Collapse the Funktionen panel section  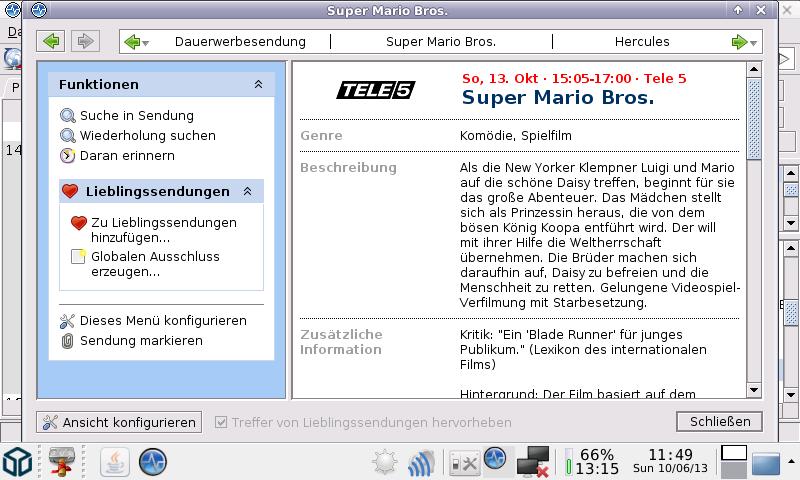258,85
